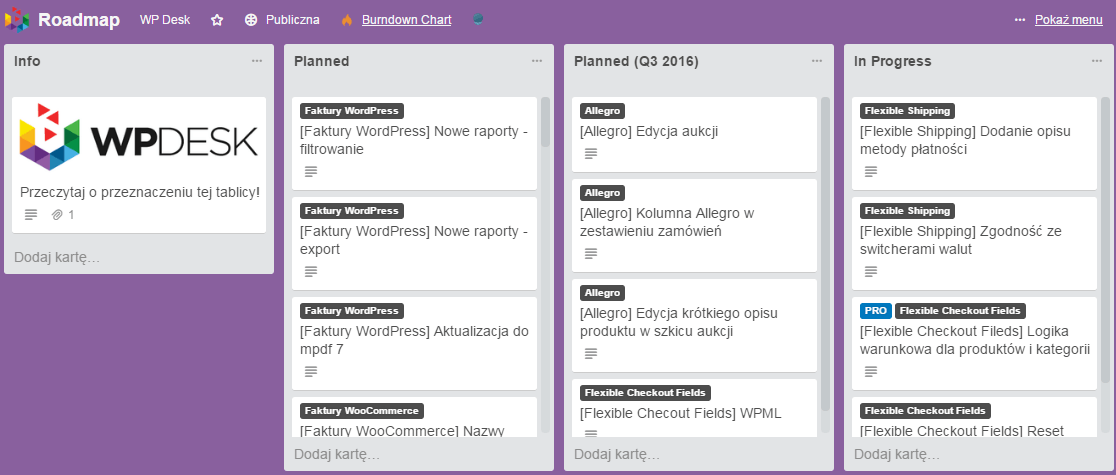The image size is (1116, 475).
Task: Click Flexible Checkout Fields label beside PRO
Action: click(x=960, y=310)
